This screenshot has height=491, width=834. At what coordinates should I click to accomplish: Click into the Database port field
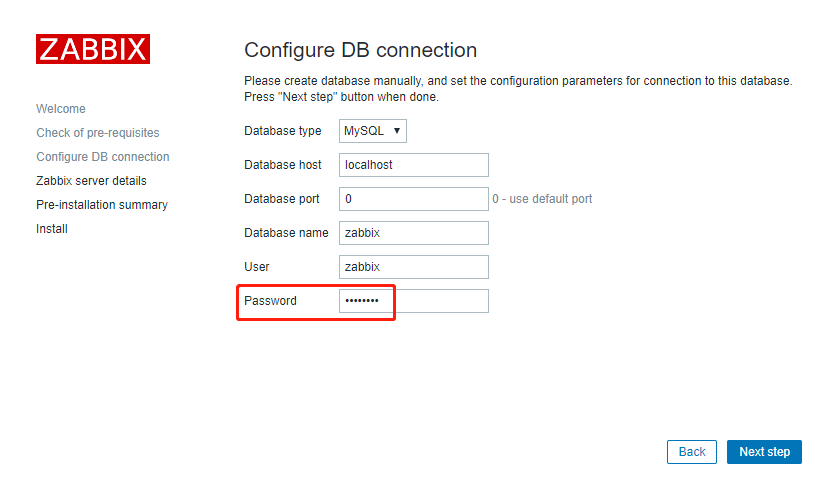[414, 199]
